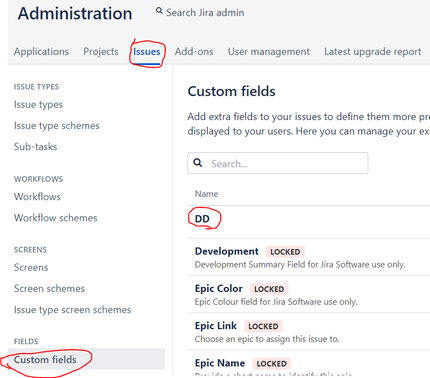Click into the custom fields Search box
This screenshot has width=430, height=378.
278,163
